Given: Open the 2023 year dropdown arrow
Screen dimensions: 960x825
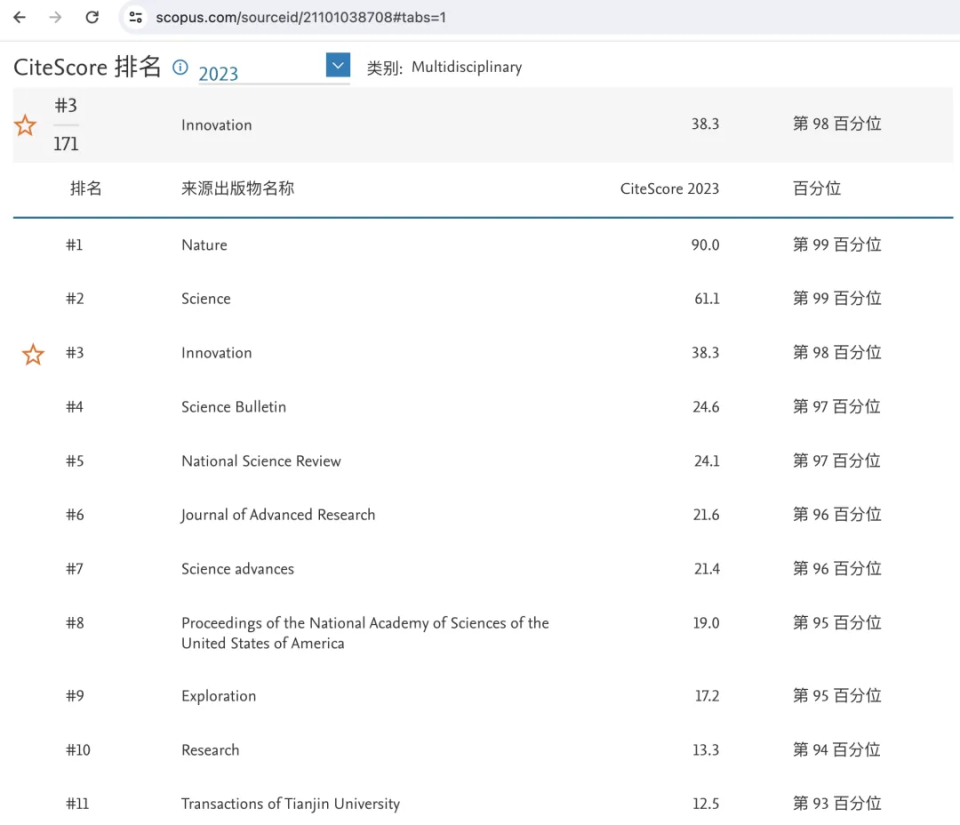Looking at the screenshot, I should coord(338,66).
